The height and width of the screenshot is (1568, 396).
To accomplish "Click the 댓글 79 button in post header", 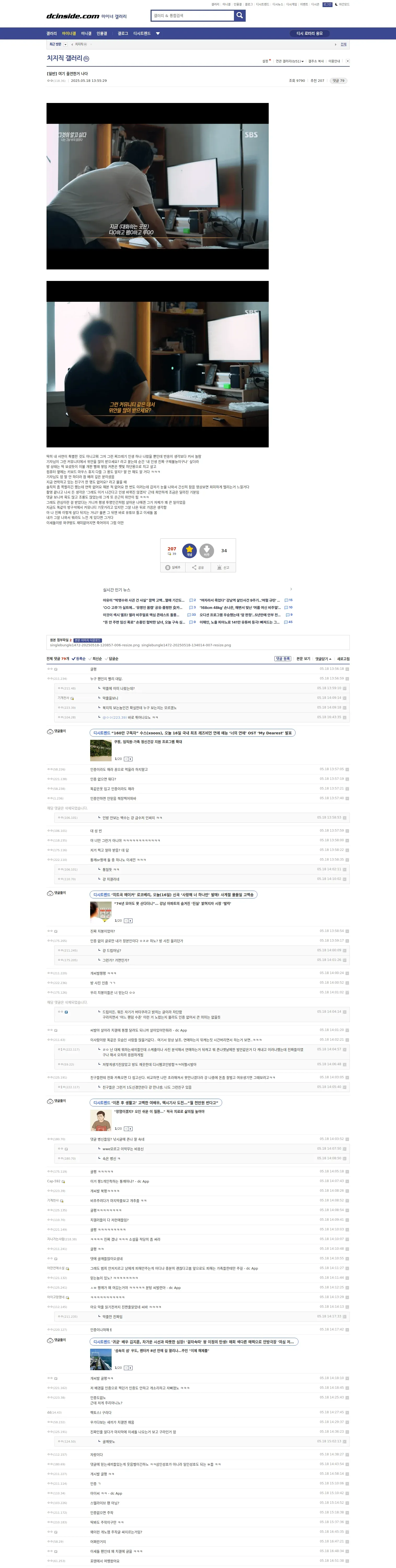I will tap(339, 80).
